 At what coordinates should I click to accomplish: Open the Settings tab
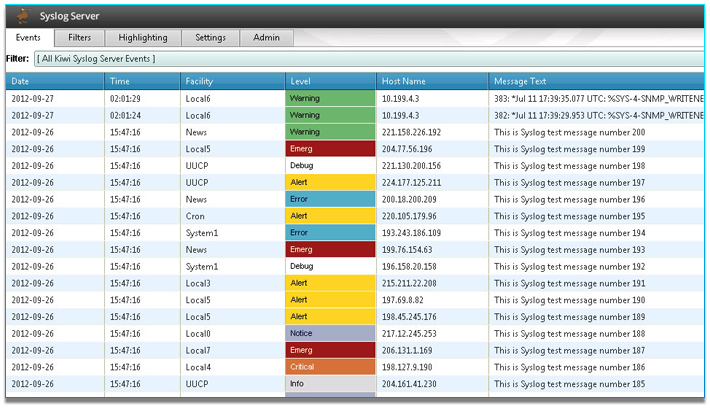[210, 38]
